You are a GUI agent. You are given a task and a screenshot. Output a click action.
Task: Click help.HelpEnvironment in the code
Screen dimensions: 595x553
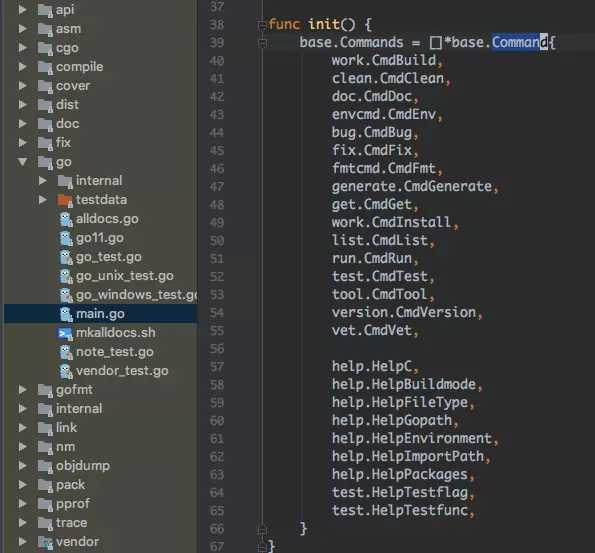412,438
